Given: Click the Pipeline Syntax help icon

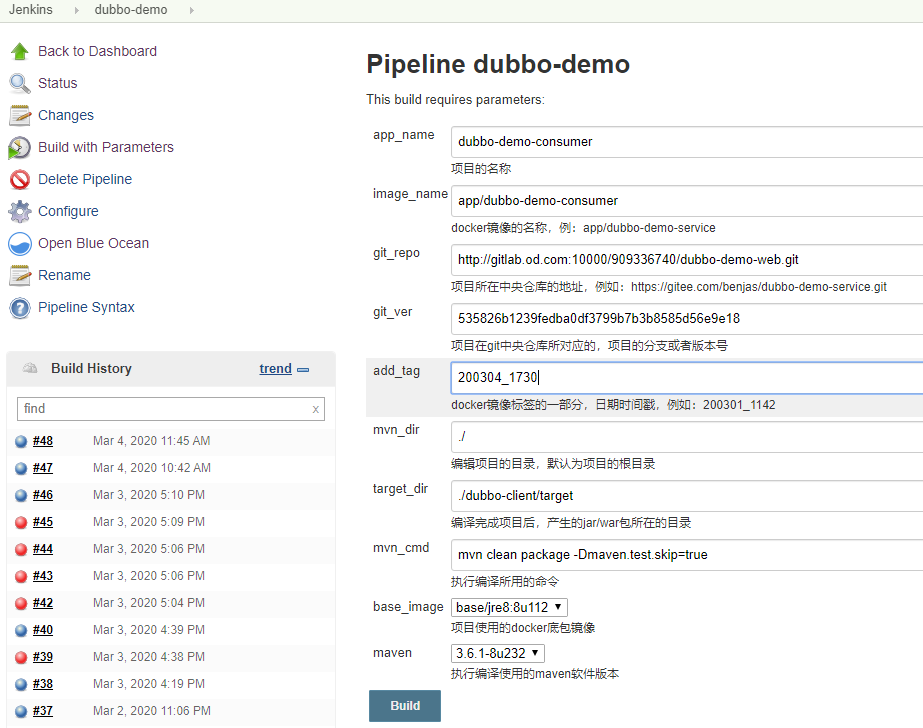Looking at the screenshot, I should coord(20,307).
